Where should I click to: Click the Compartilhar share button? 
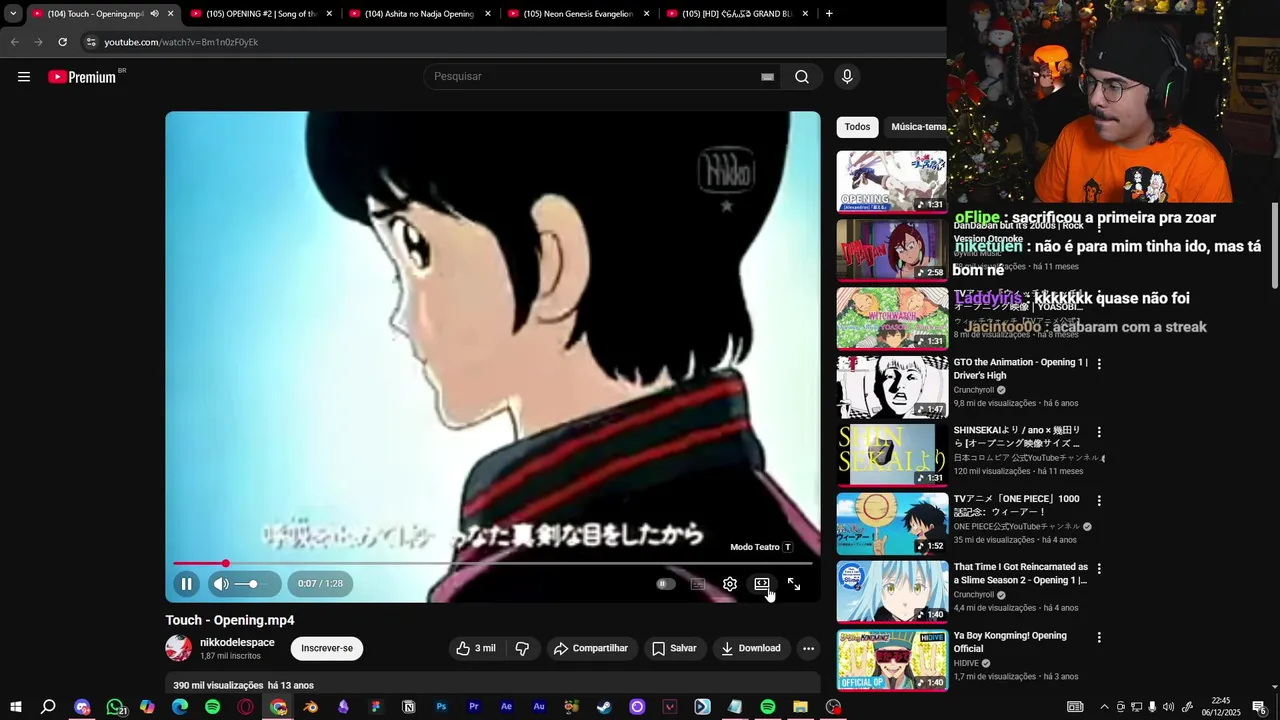tap(591, 648)
